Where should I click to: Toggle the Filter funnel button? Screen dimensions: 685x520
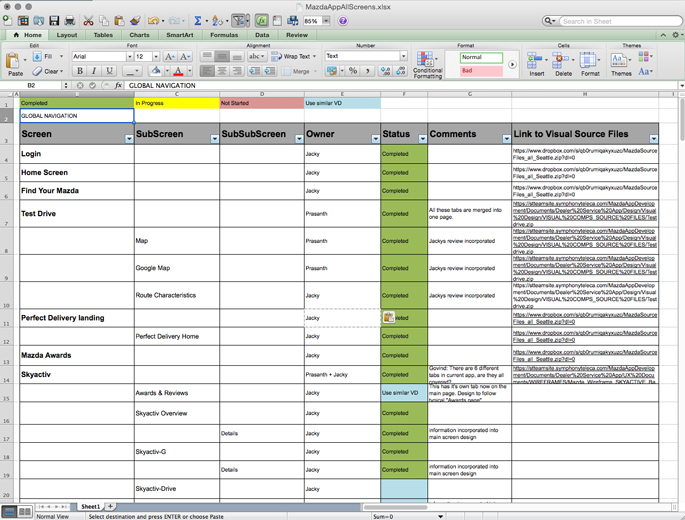pyautogui.click(x=239, y=21)
